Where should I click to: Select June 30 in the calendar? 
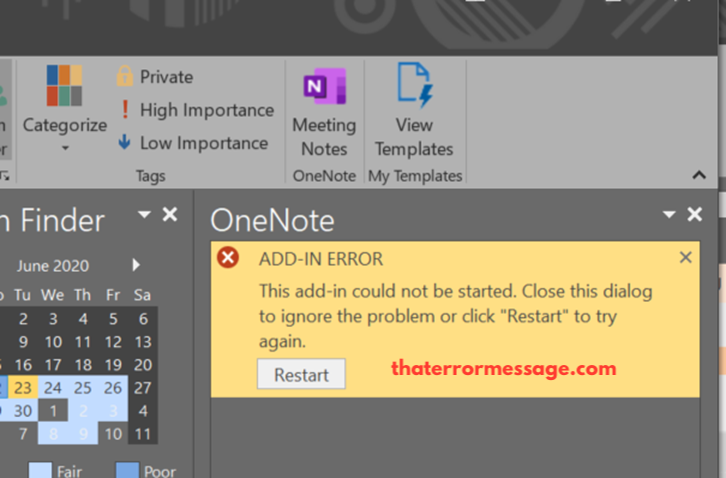coord(23,411)
